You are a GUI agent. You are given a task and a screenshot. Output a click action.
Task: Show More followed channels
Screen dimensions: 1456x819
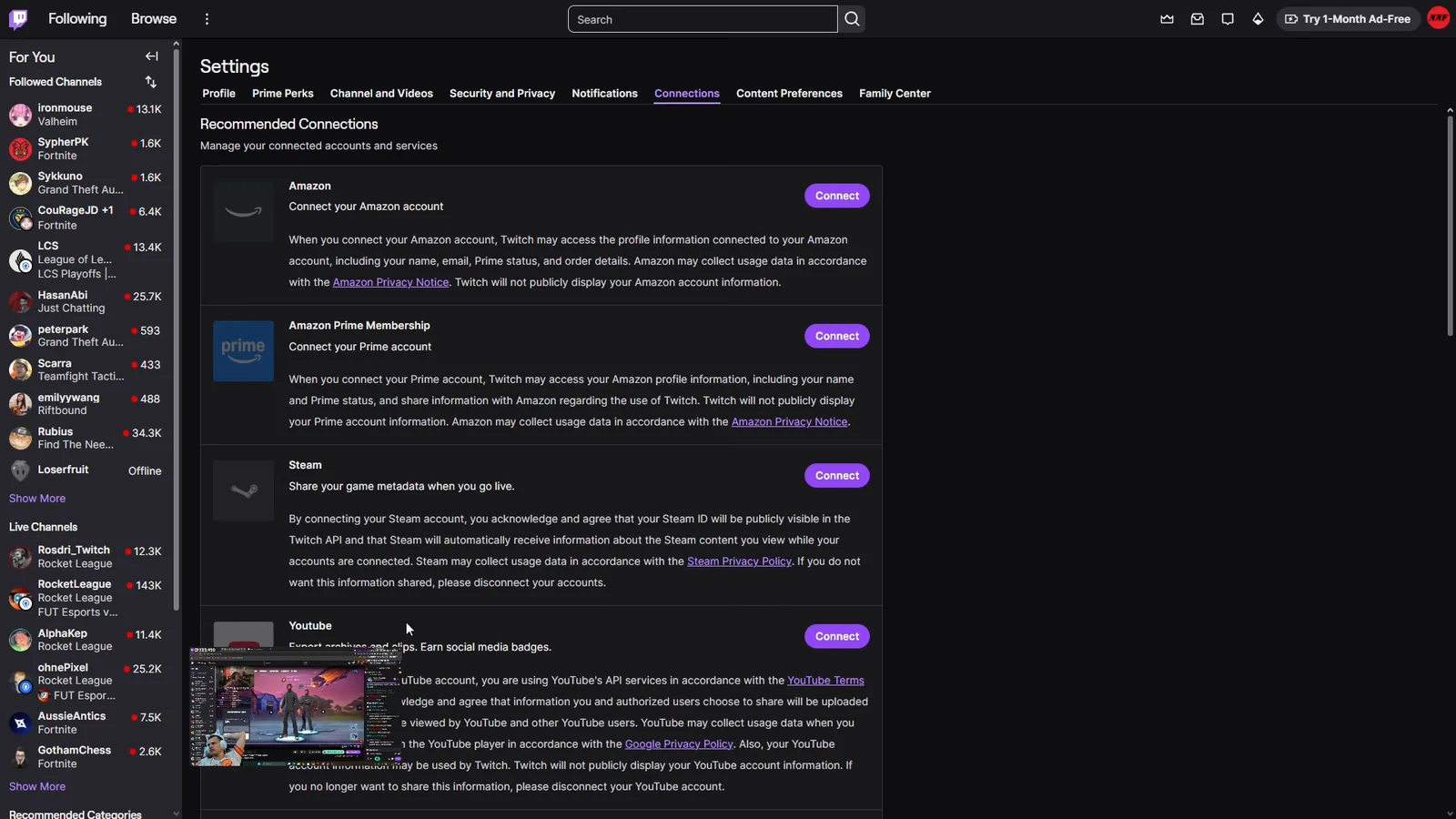[37, 499]
